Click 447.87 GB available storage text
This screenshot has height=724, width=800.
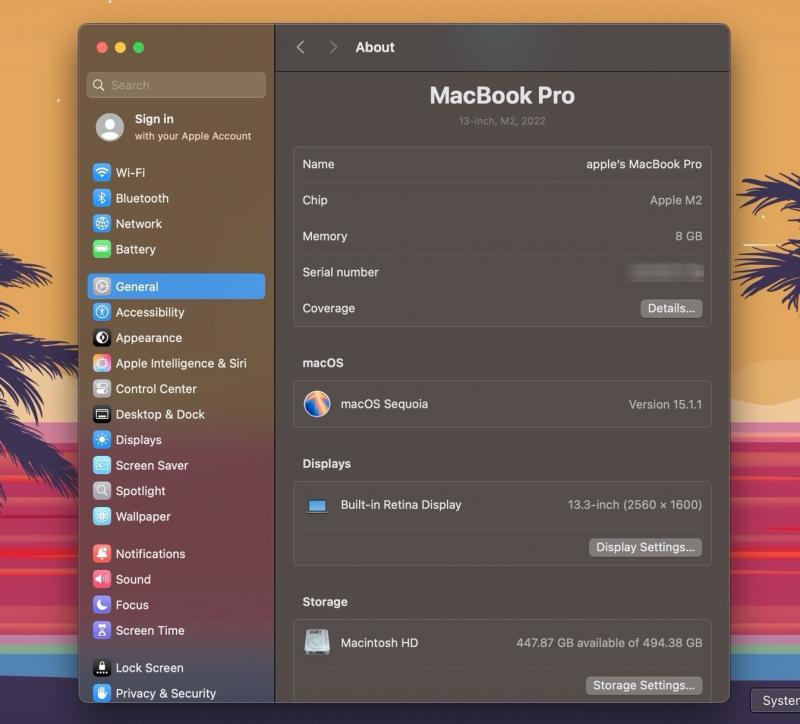609,643
